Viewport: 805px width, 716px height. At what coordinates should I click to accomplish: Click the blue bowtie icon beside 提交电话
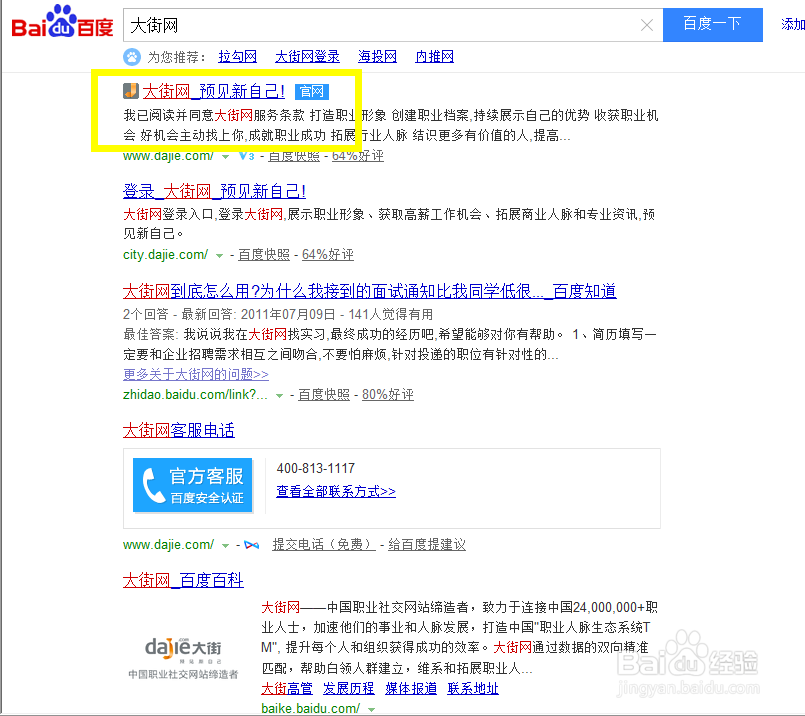(252, 545)
